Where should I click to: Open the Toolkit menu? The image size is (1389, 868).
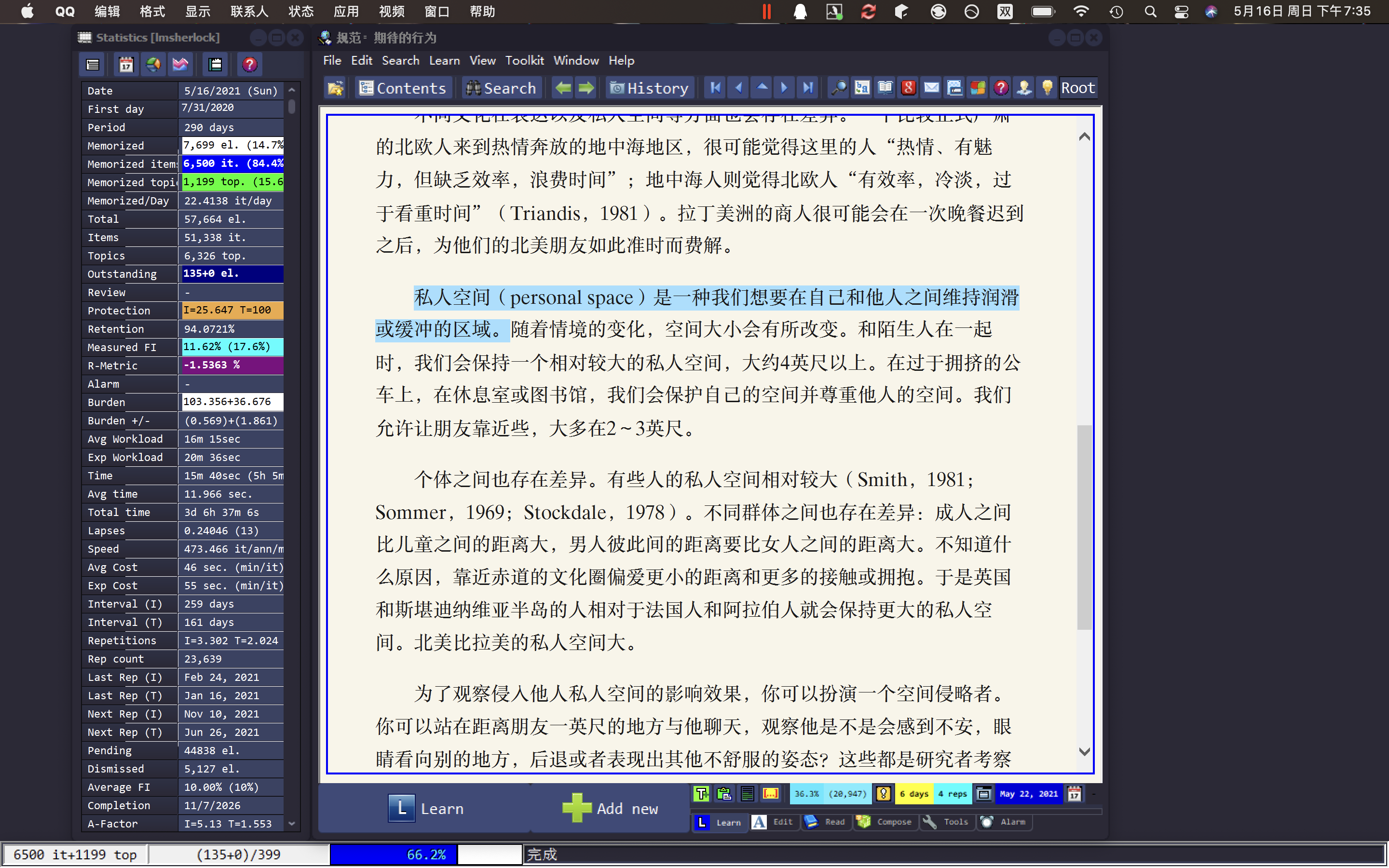pos(524,60)
